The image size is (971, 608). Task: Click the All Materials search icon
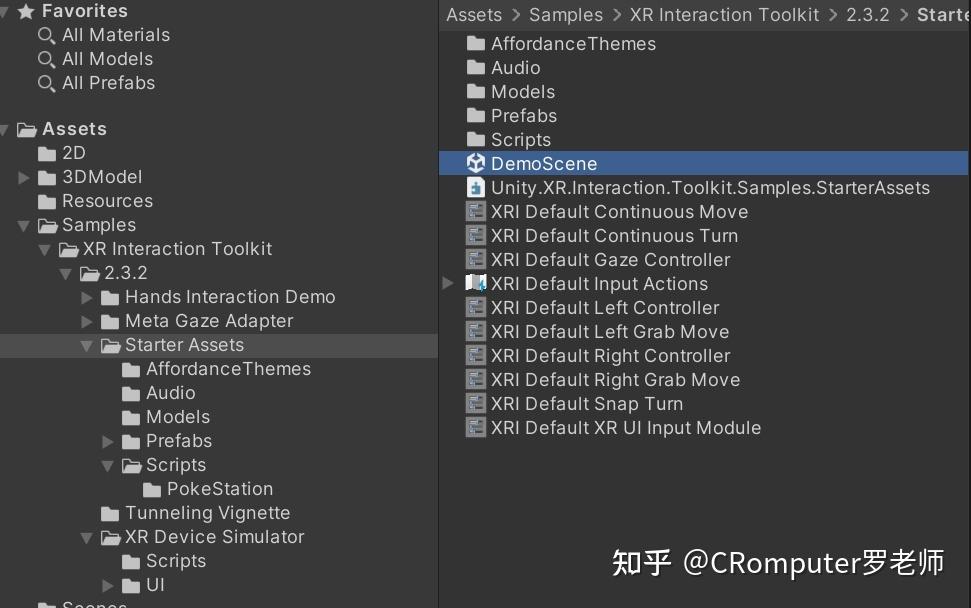(x=46, y=35)
